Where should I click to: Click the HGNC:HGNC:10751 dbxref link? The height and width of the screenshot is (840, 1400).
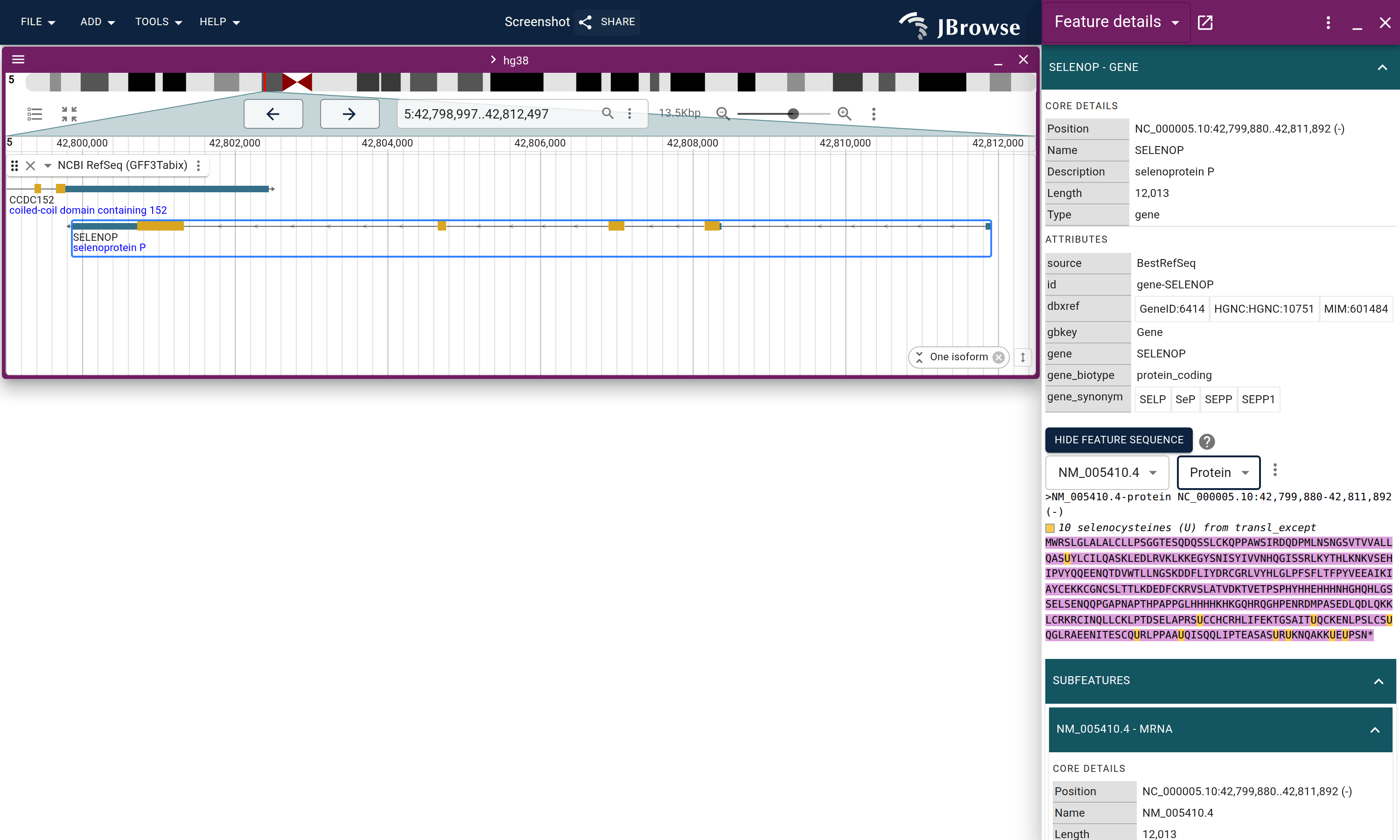point(1264,309)
